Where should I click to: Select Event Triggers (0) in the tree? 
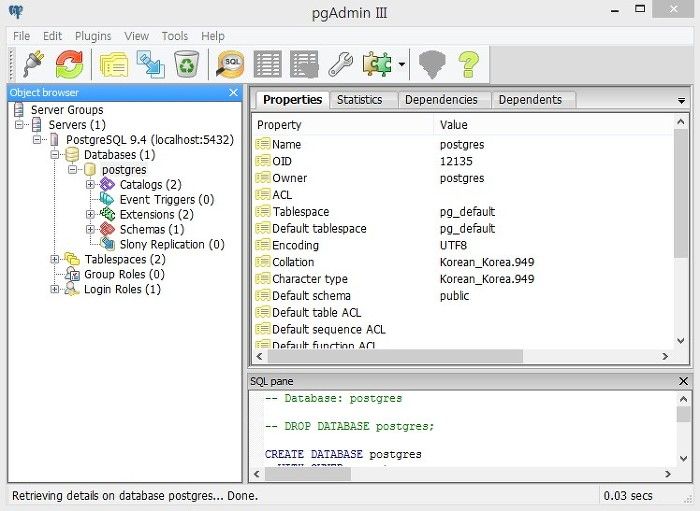click(167, 199)
